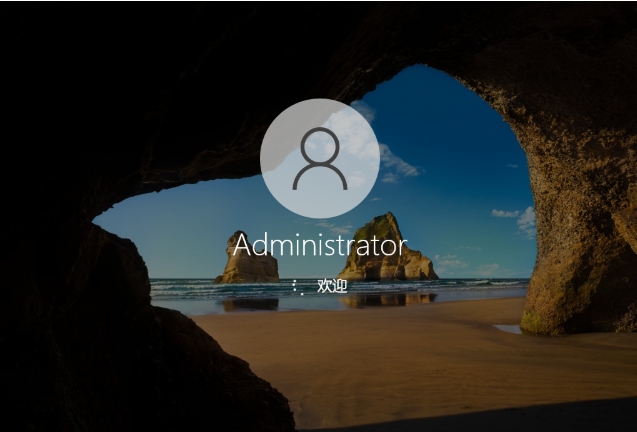Click the Administrator user avatar circle

point(319,158)
